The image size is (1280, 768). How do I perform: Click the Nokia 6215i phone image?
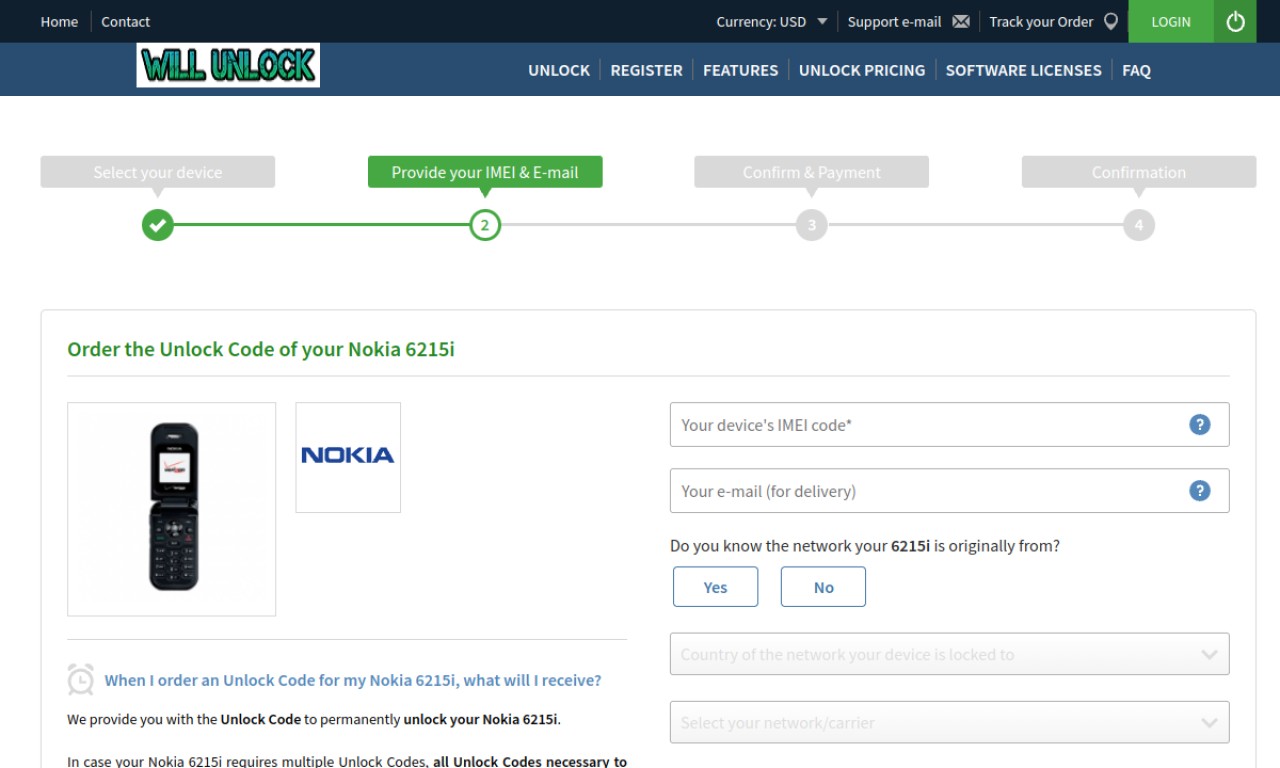point(172,509)
